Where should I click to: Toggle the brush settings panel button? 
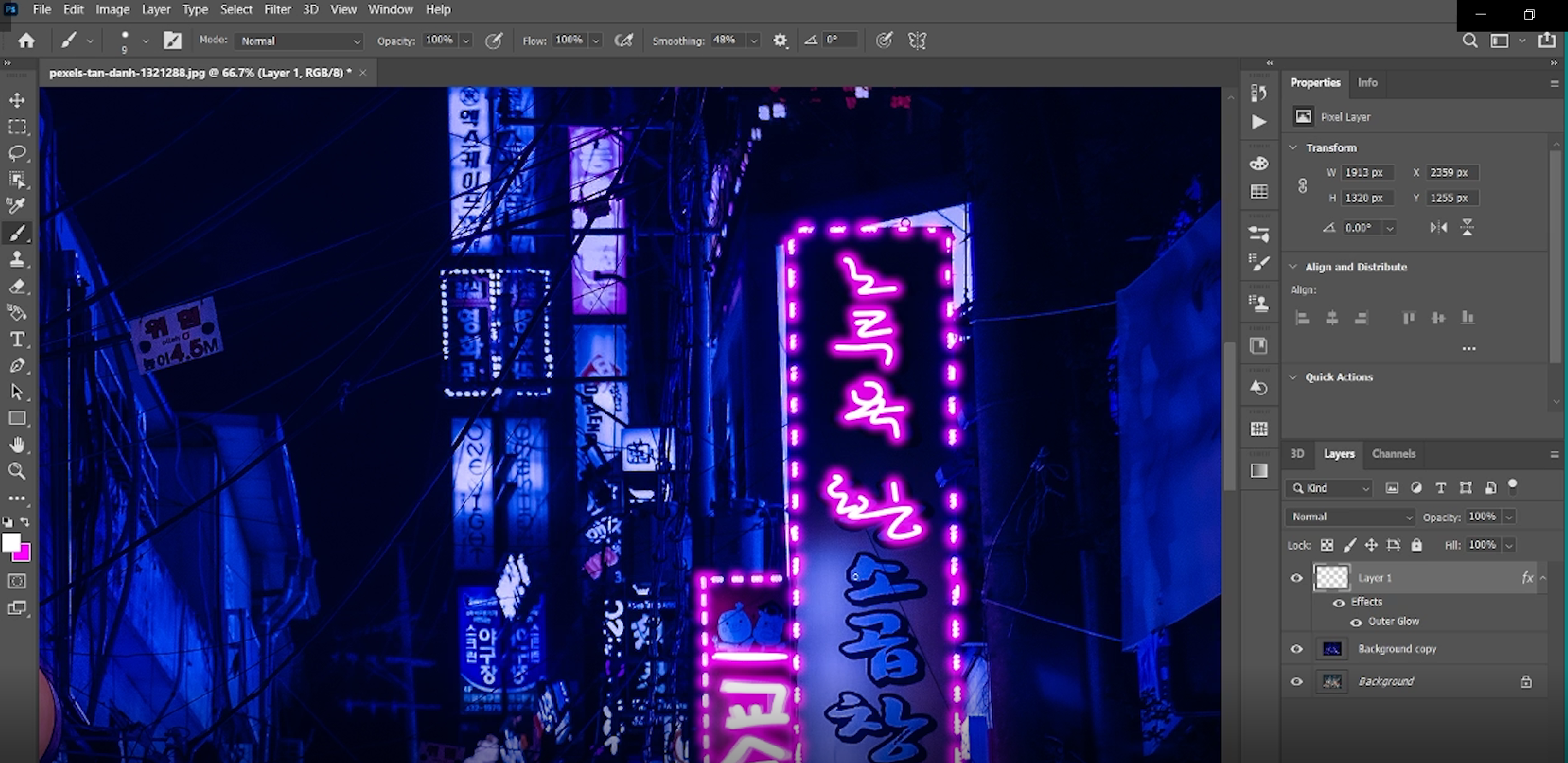pyautogui.click(x=173, y=40)
